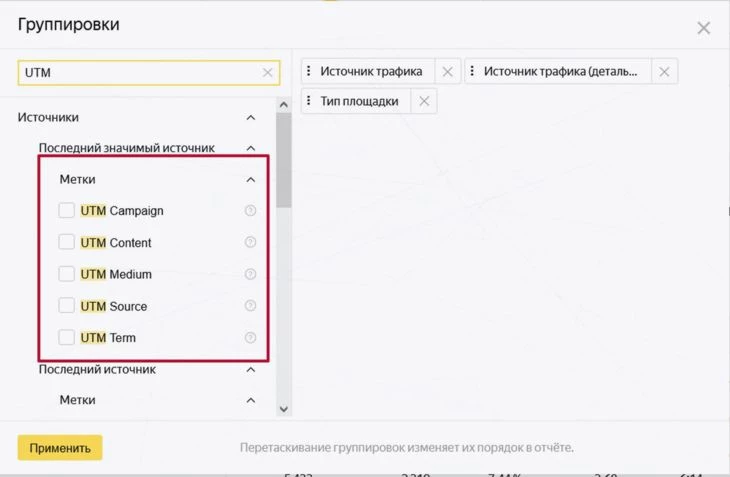Click the Последний значимый источник heading
This screenshot has width=730, height=477.
coord(127,148)
